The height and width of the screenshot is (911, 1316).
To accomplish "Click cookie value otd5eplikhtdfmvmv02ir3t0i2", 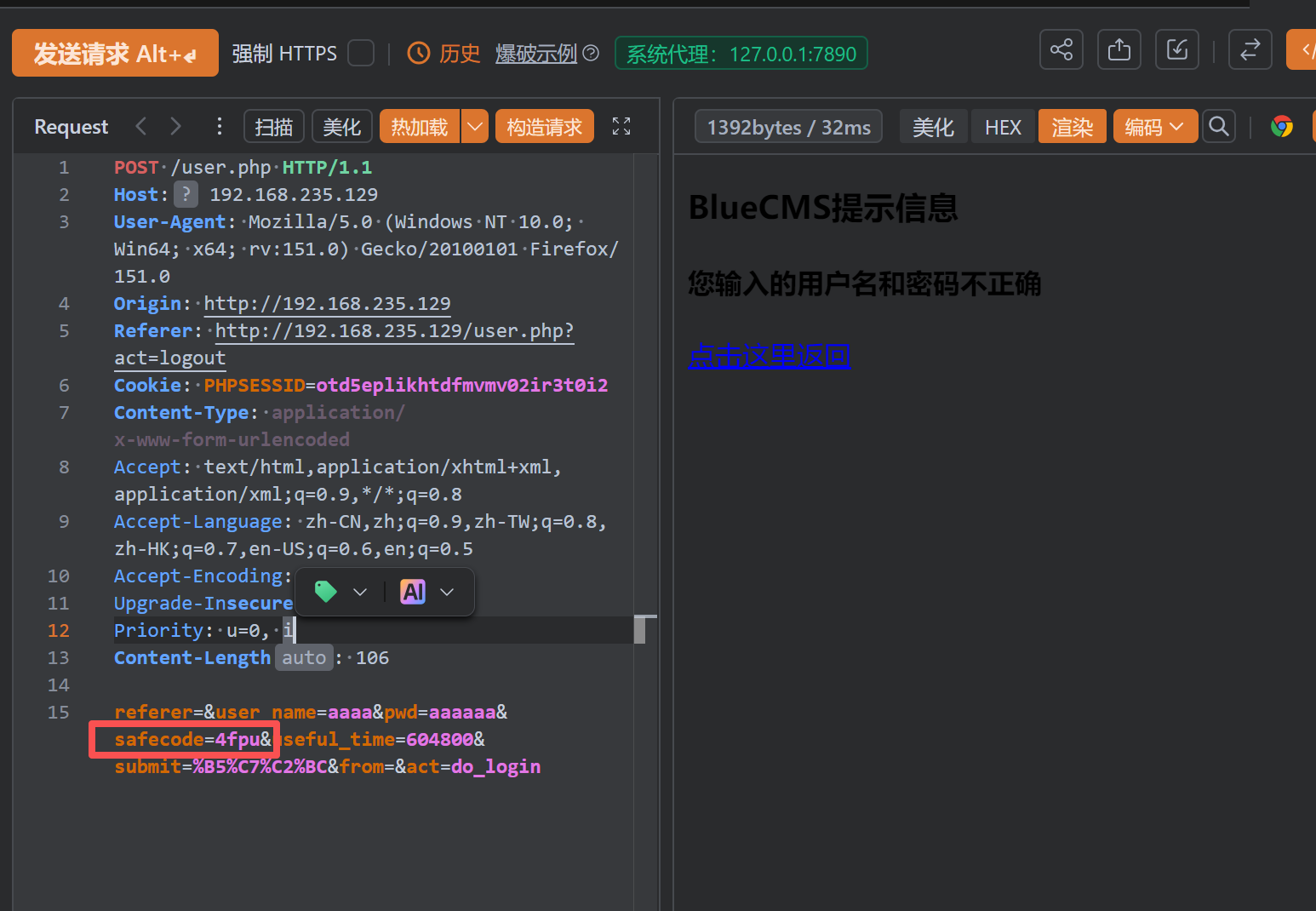I will 462,385.
